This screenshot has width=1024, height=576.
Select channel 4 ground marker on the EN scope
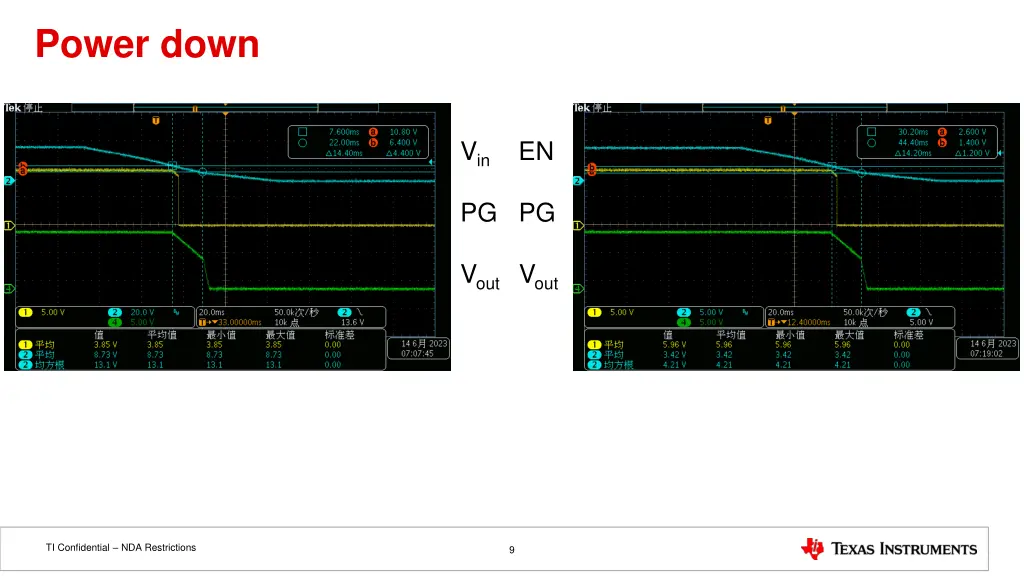[578, 288]
